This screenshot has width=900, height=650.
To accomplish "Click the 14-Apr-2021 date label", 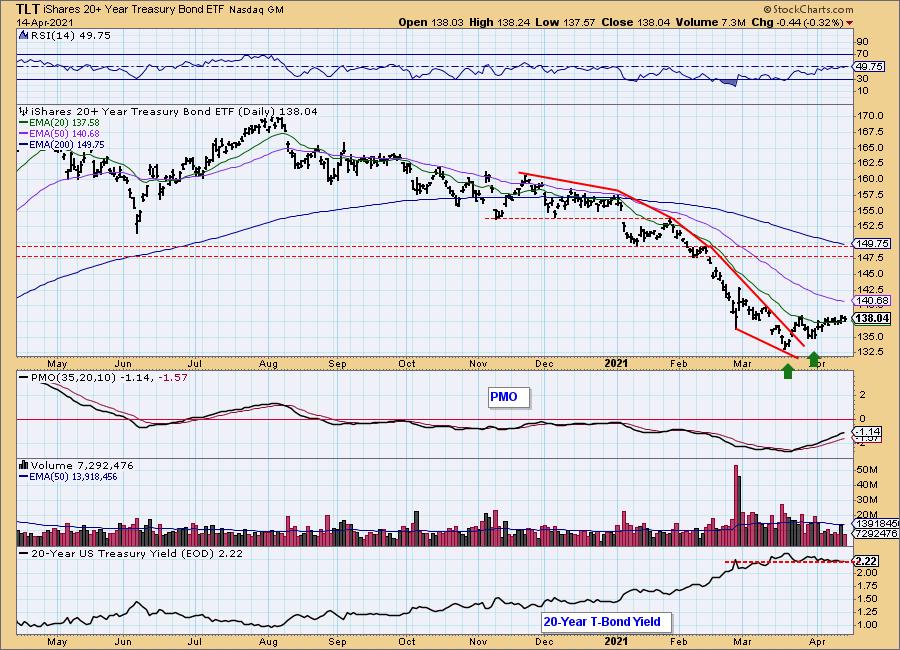I will 44,23.
